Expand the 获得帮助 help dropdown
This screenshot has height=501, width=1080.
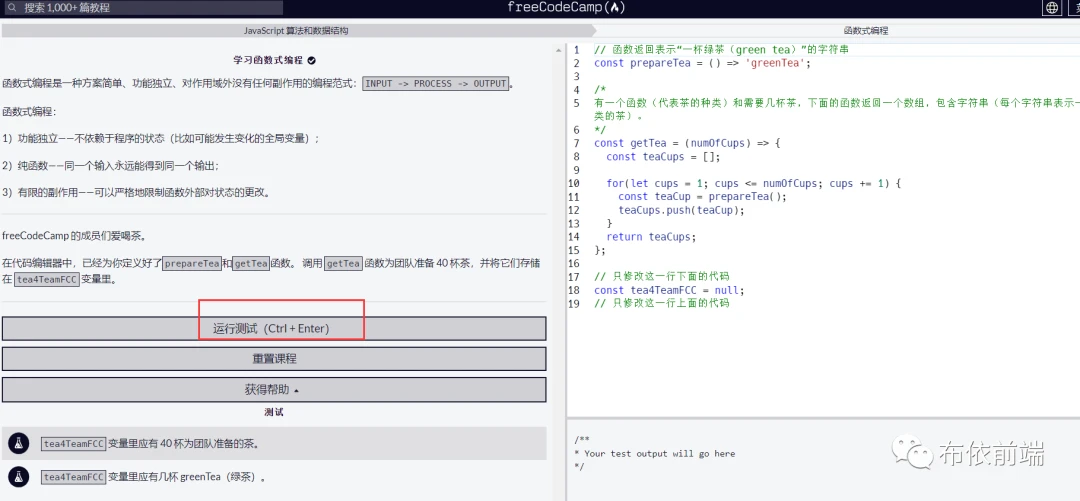pyautogui.click(x=274, y=389)
